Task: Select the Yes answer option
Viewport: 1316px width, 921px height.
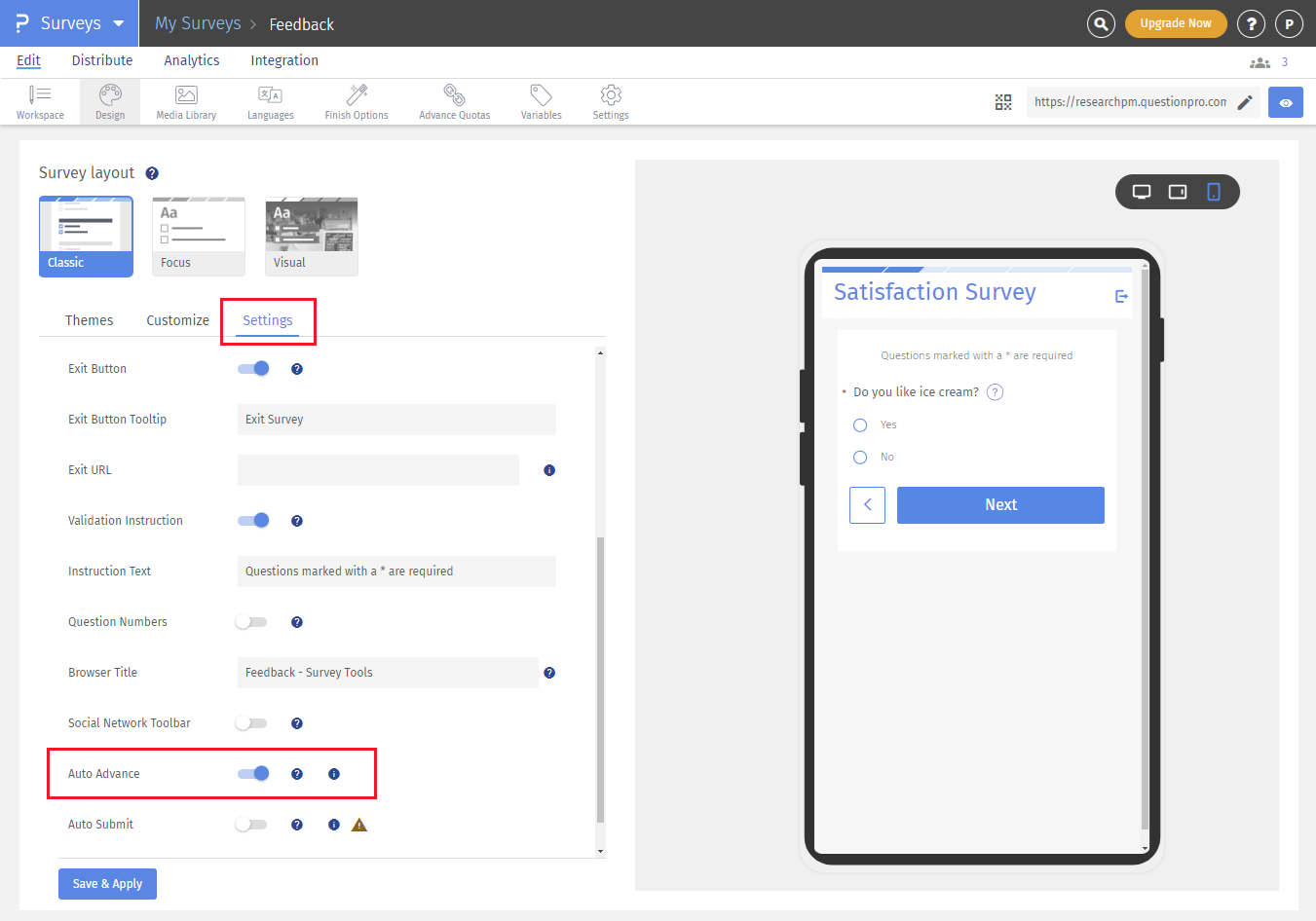Action: click(x=859, y=424)
